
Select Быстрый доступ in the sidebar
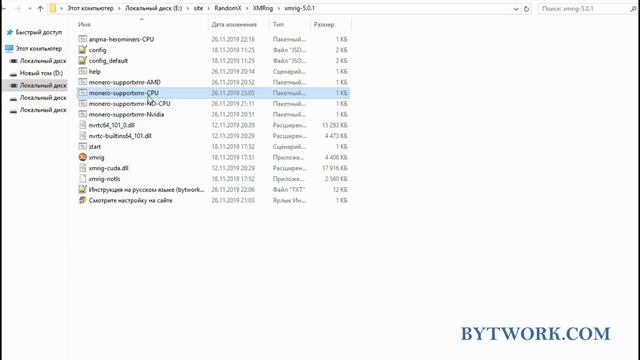39,32
